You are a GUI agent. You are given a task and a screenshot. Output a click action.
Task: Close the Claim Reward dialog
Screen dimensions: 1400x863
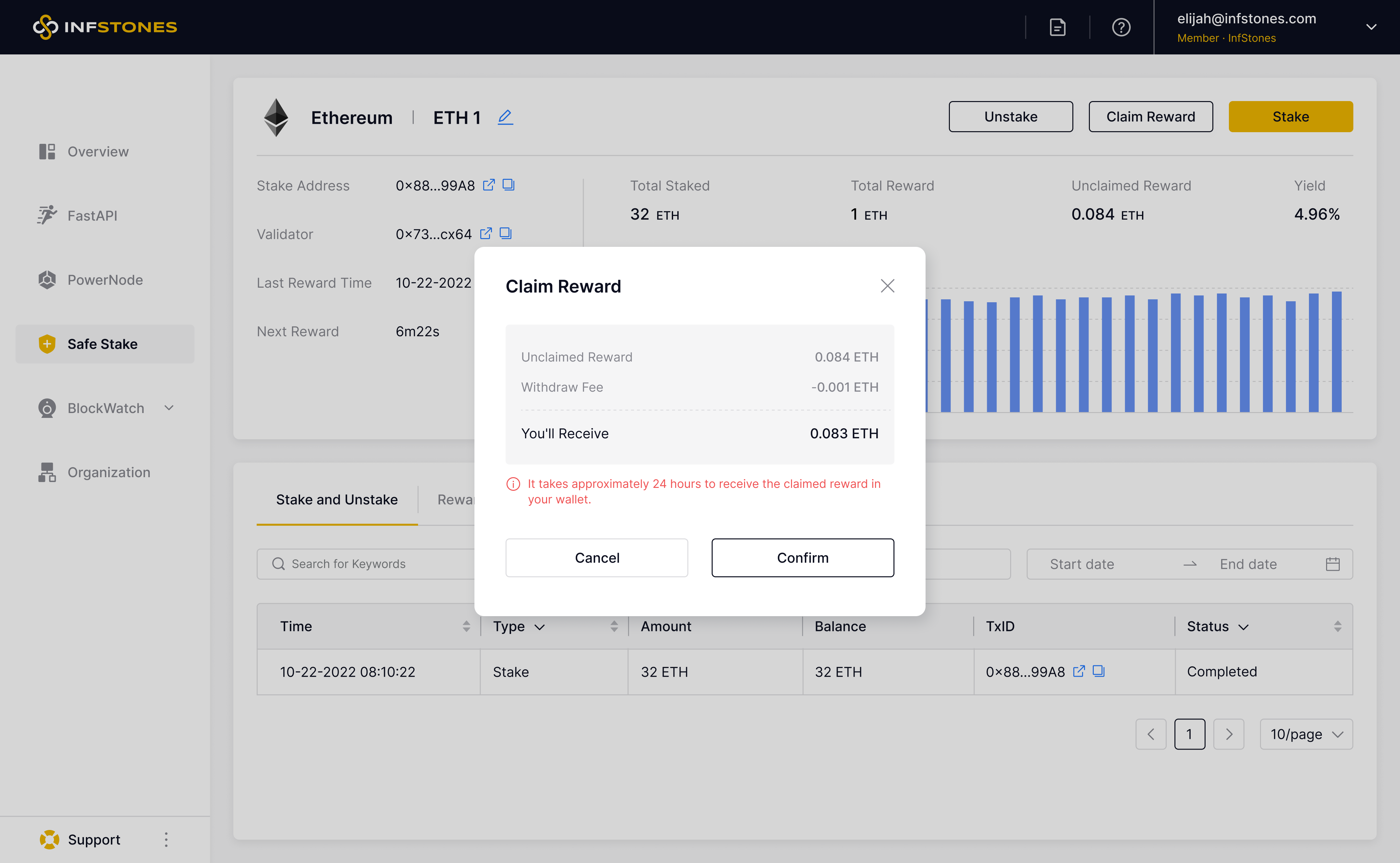click(887, 286)
